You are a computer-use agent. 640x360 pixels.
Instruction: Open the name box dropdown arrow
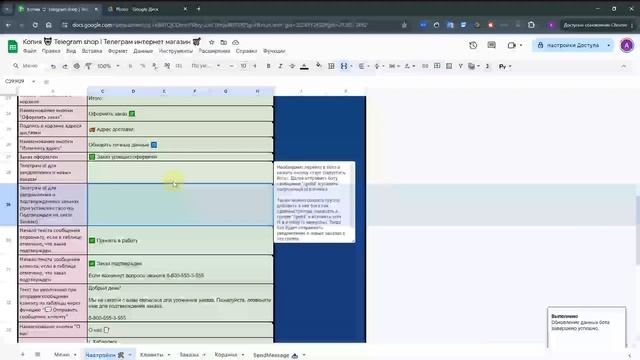point(33,82)
